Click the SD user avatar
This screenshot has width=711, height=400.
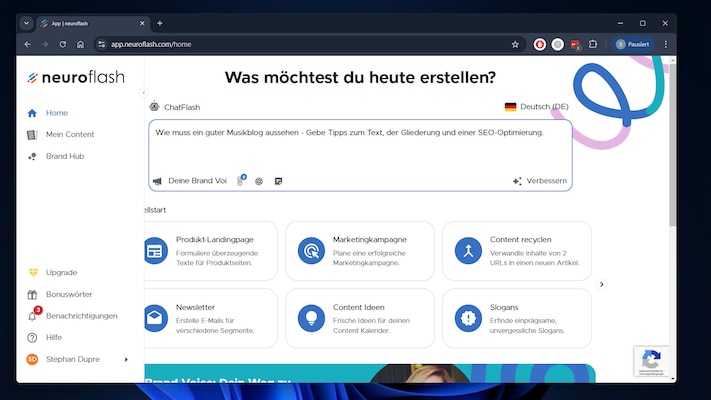32,359
